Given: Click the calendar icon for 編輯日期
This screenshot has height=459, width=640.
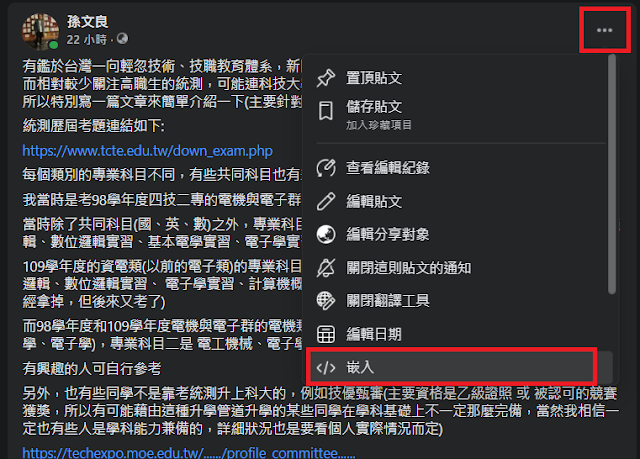Looking at the screenshot, I should [x=326, y=334].
